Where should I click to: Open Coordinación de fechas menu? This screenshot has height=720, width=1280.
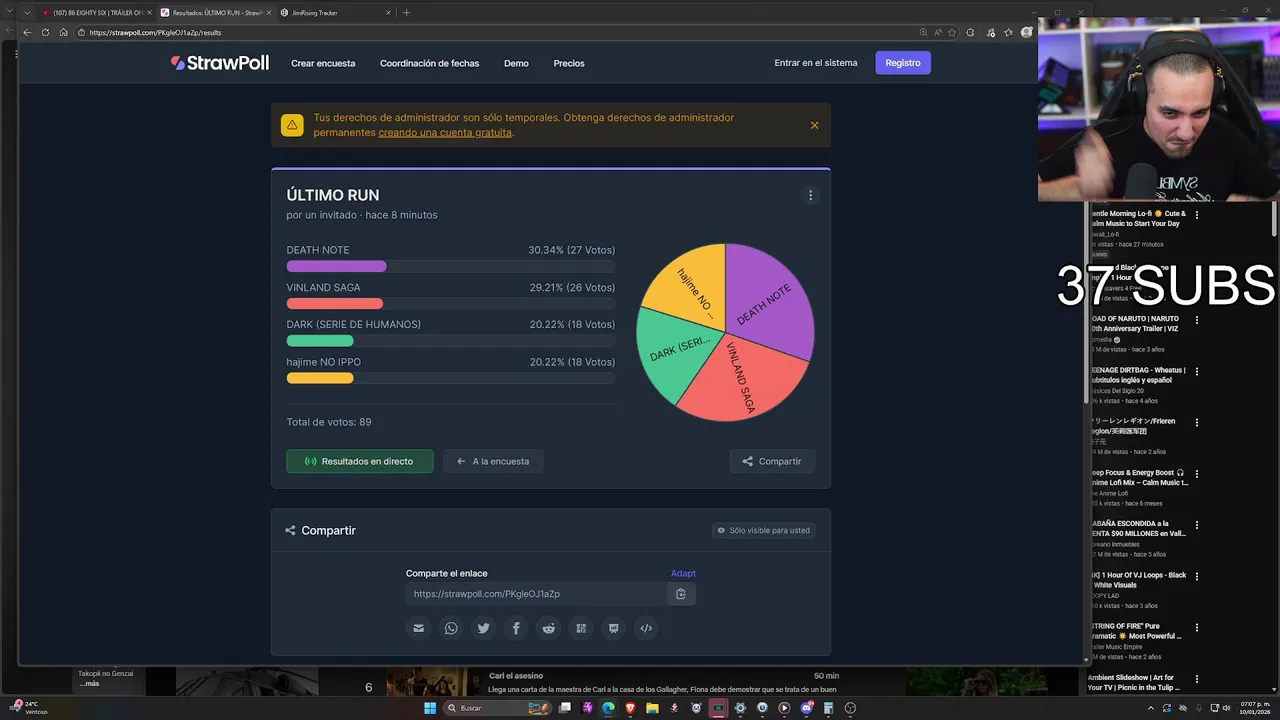(429, 63)
